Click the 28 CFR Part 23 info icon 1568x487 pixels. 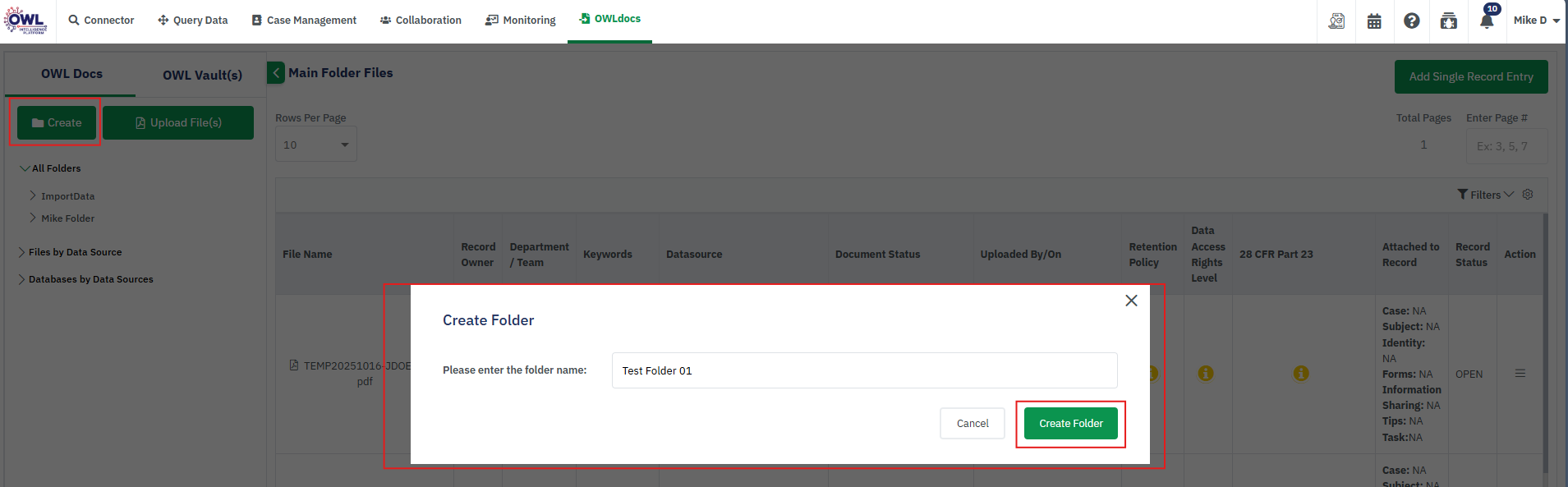pos(1301,374)
